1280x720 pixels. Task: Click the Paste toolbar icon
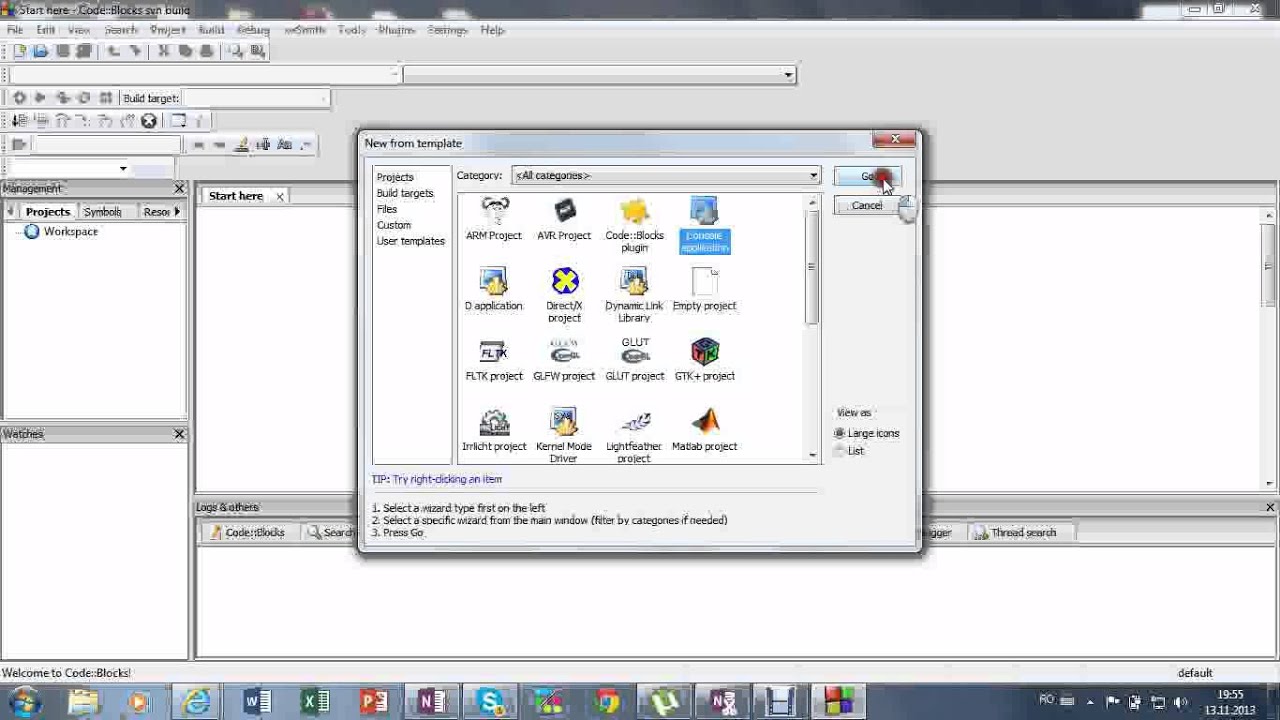coord(207,51)
